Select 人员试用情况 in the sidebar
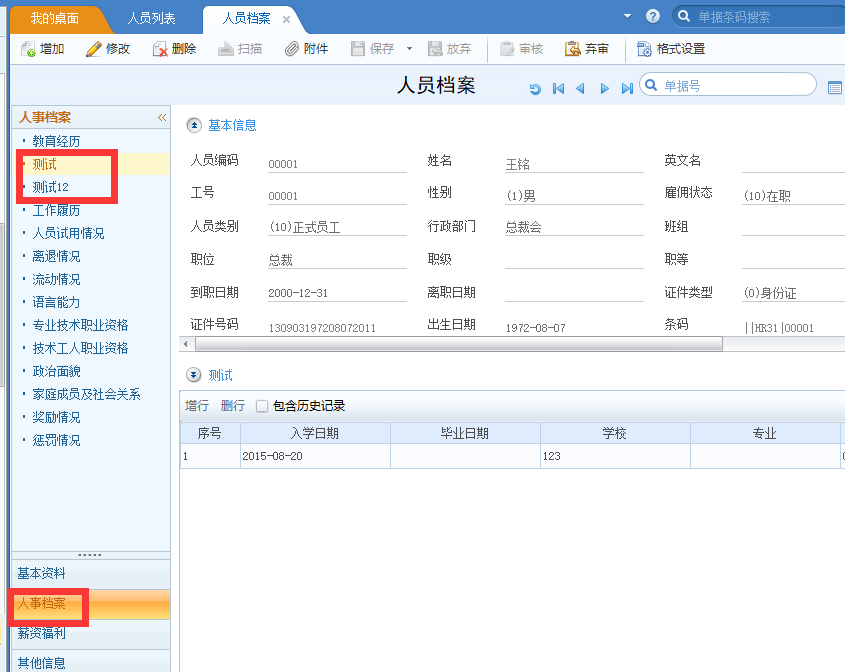 click(x=68, y=233)
